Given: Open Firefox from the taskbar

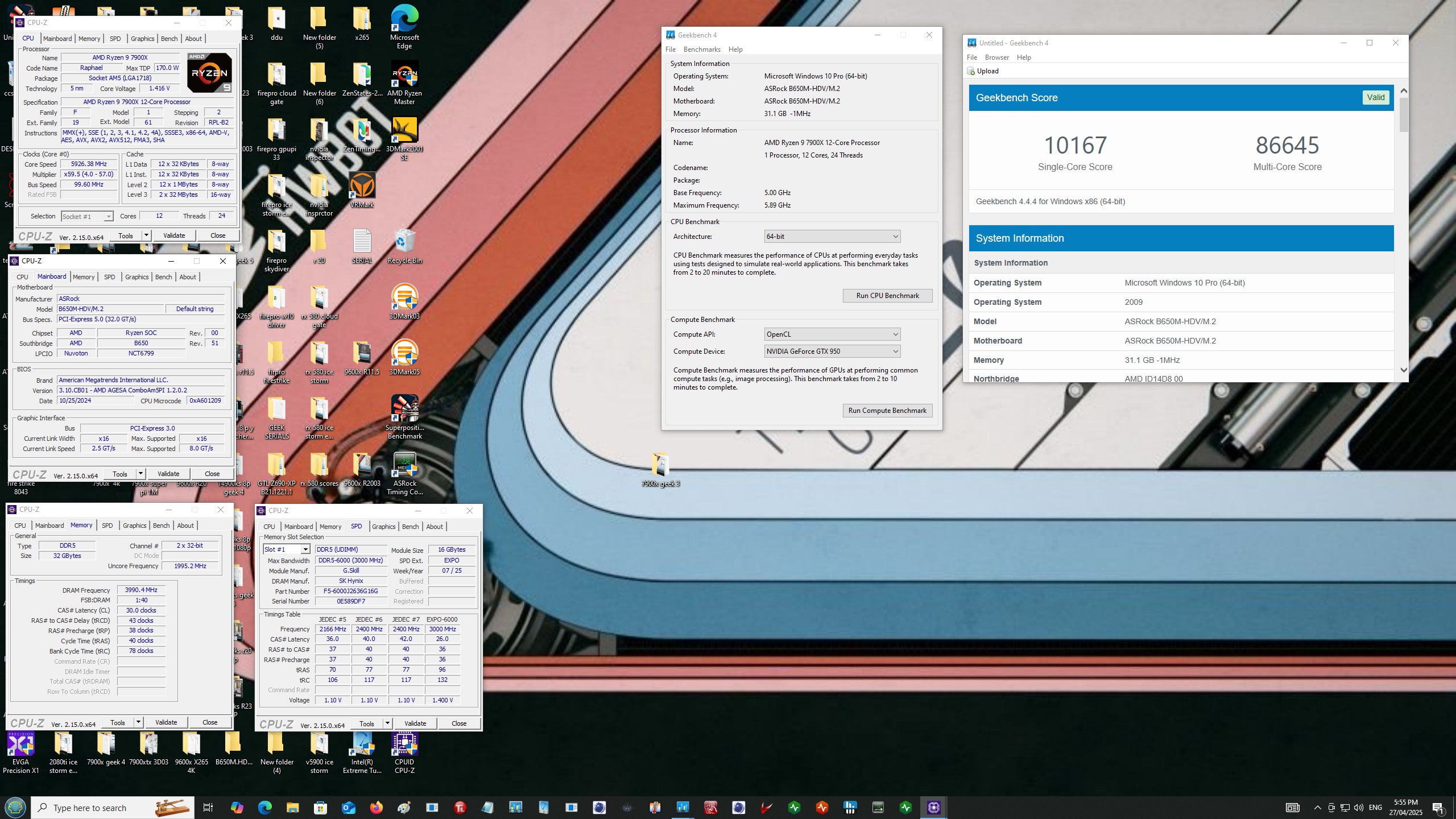Looking at the screenshot, I should pyautogui.click(x=376, y=807).
